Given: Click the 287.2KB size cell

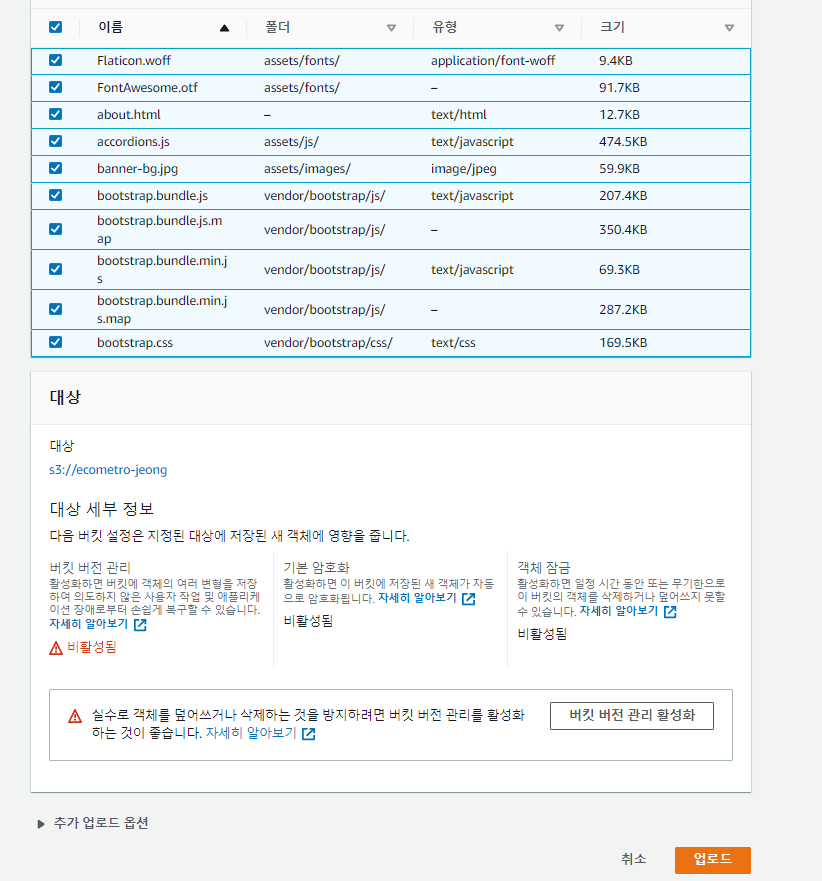Looking at the screenshot, I should coord(623,310).
